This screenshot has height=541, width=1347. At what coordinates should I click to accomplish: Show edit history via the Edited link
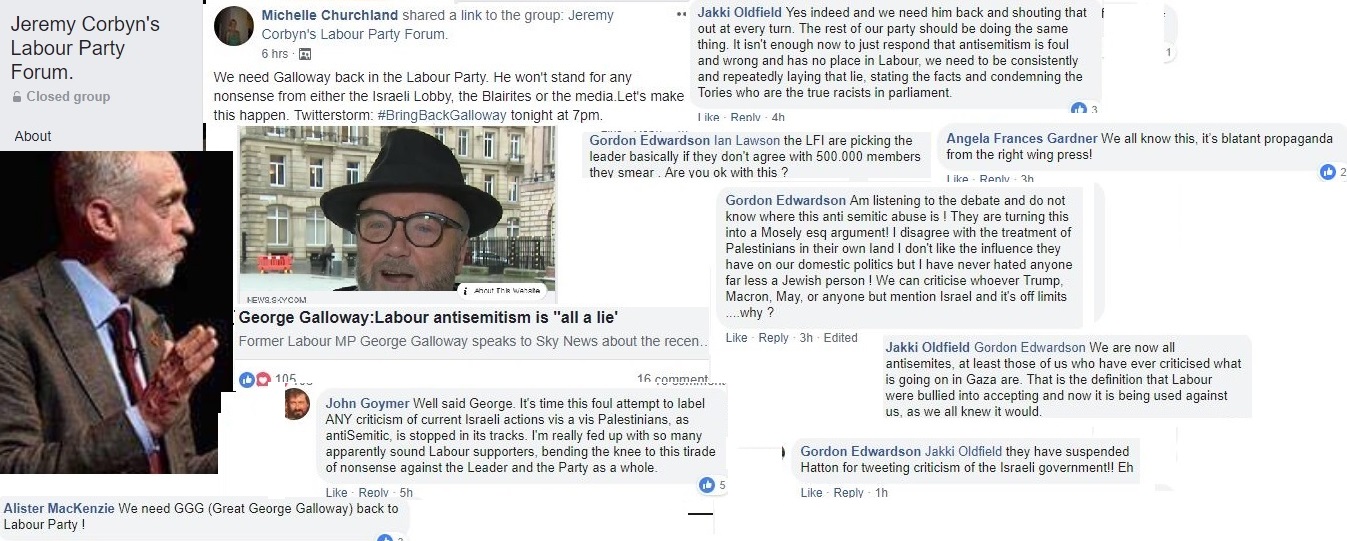[x=840, y=338]
